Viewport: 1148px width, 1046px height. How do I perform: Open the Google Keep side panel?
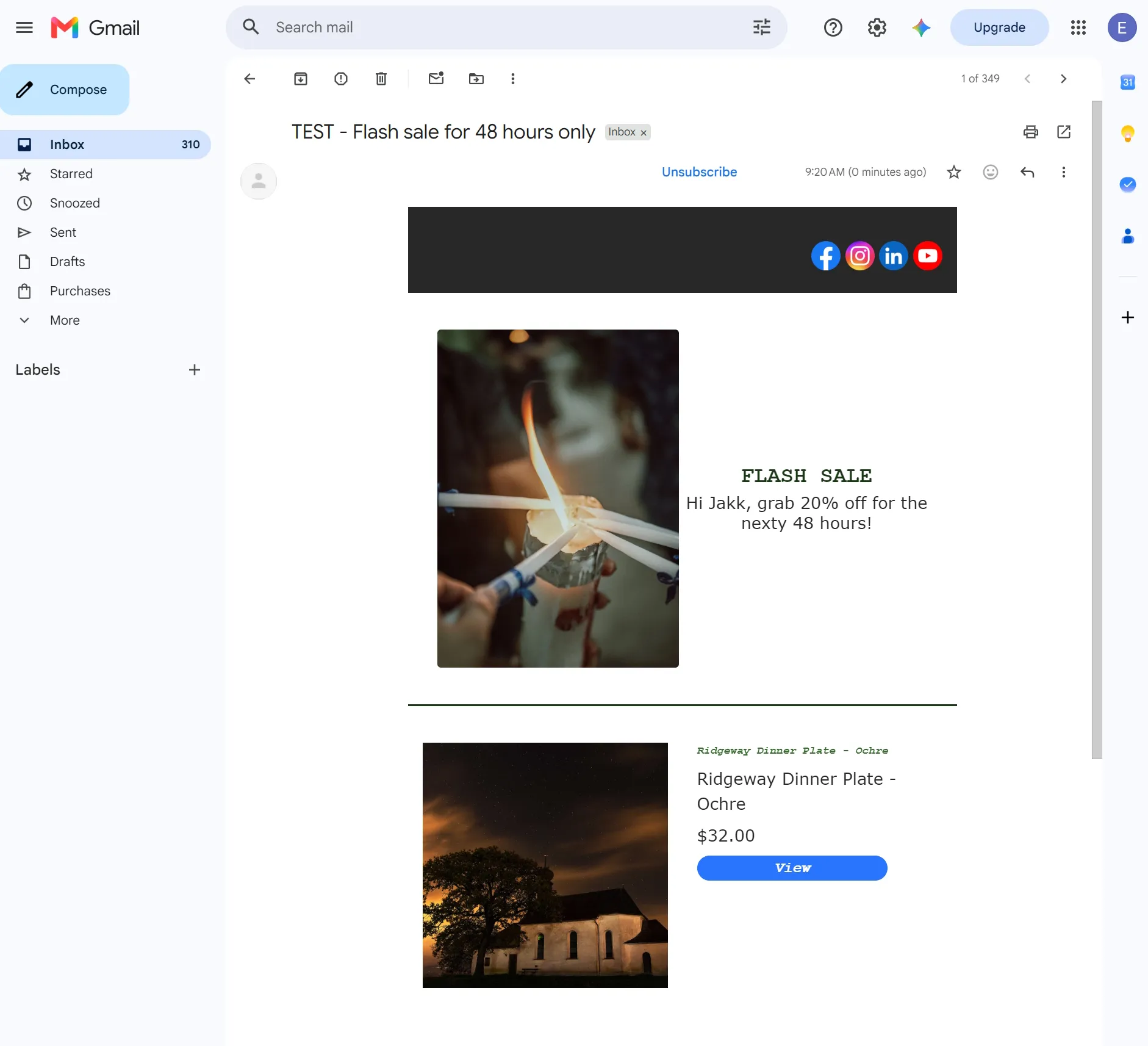pos(1128,133)
